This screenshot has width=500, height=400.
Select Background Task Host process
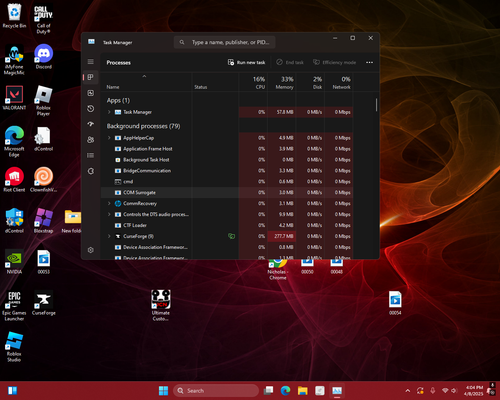227,160
